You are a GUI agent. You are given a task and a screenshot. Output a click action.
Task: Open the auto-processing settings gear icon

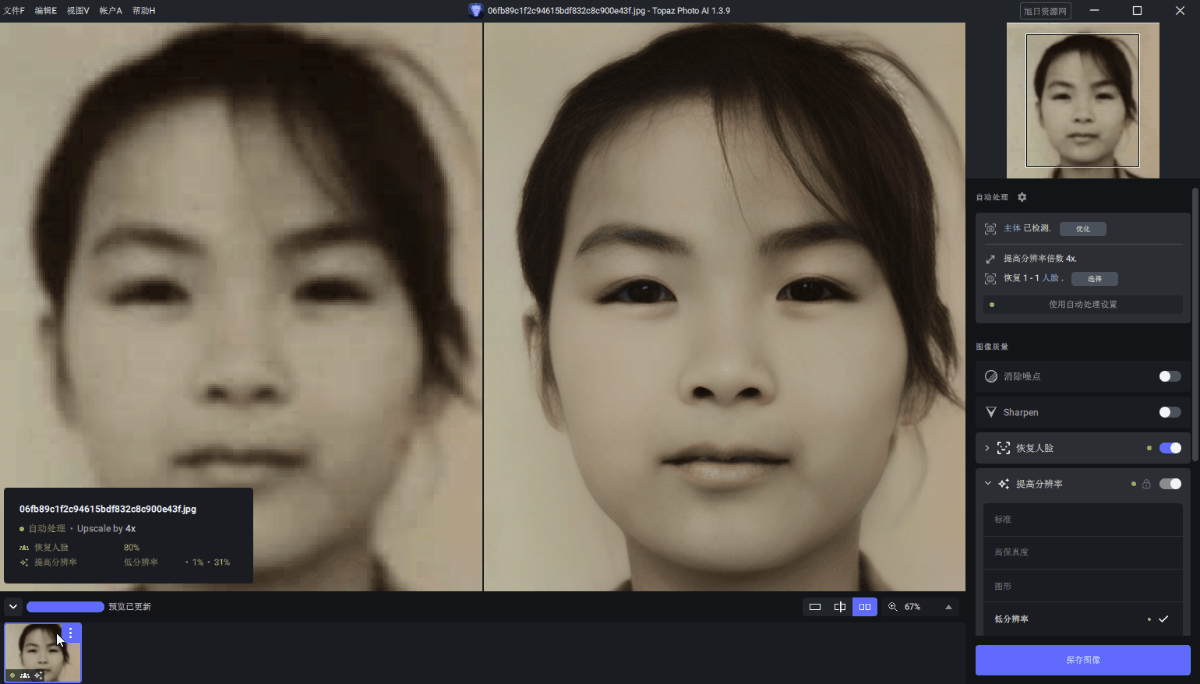1022,197
